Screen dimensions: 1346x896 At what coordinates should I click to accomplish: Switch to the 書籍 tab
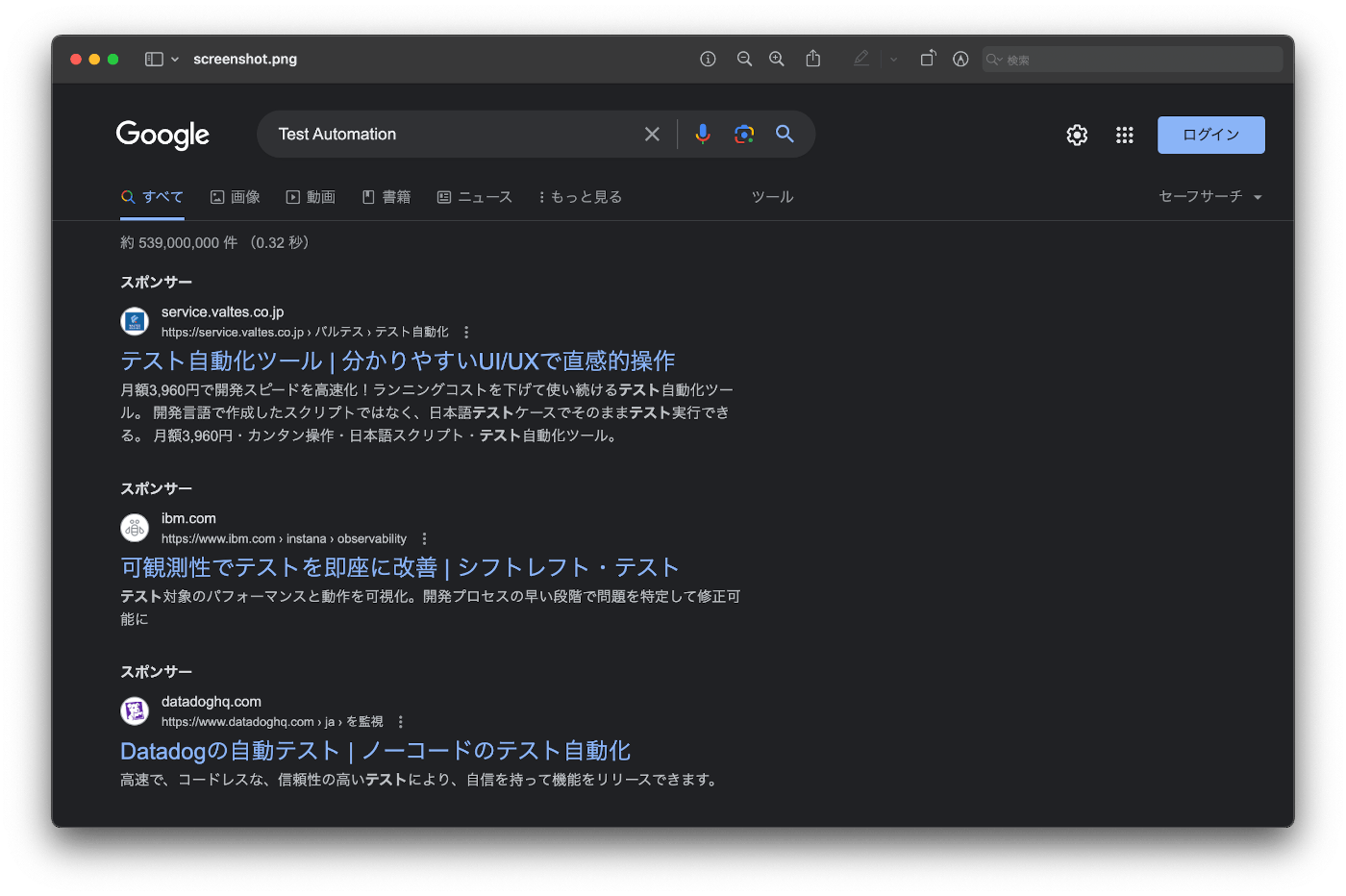click(x=386, y=197)
